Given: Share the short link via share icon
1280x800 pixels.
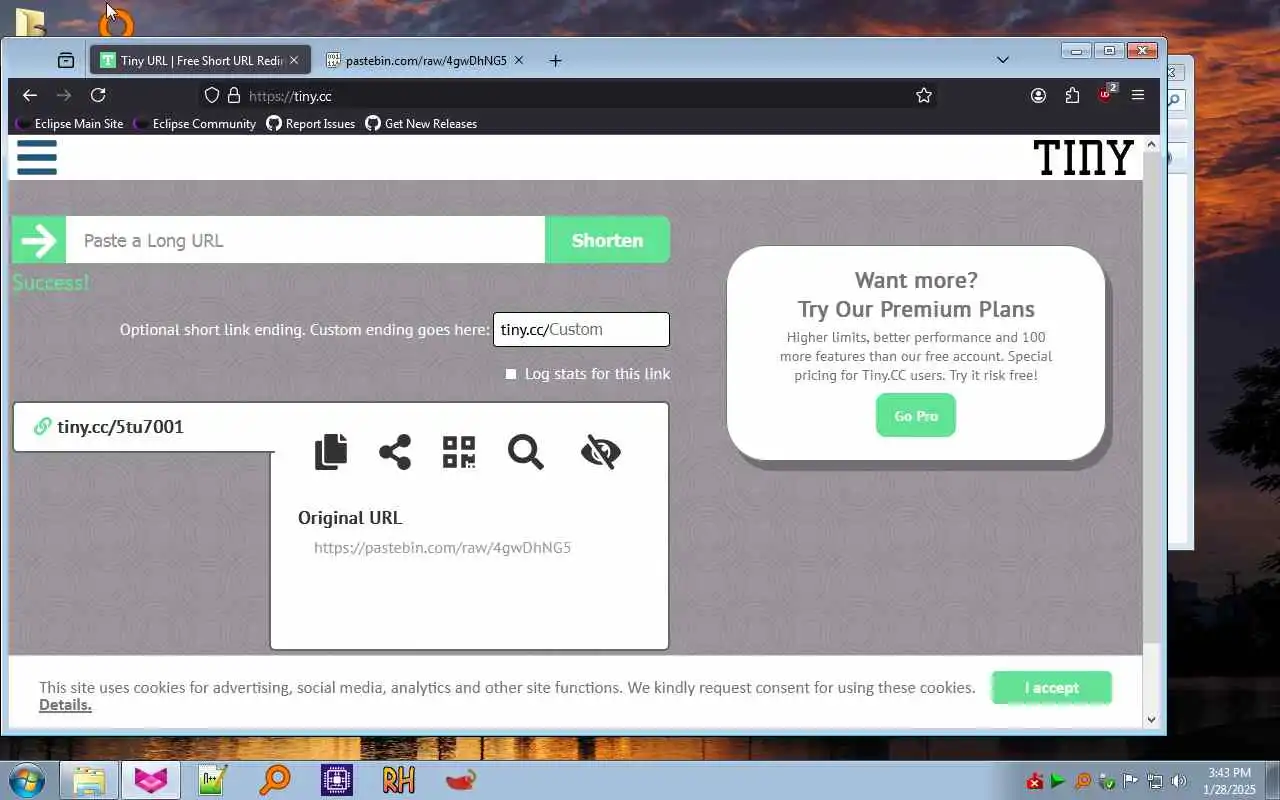Looking at the screenshot, I should pos(395,452).
